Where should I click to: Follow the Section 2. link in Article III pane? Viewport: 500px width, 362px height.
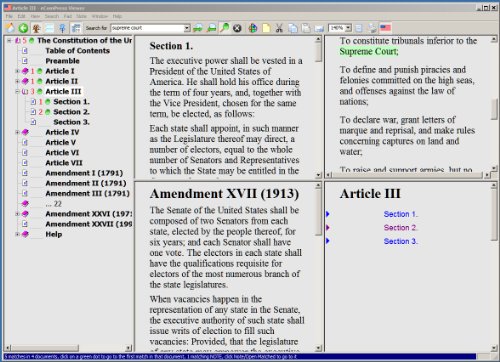pos(400,228)
